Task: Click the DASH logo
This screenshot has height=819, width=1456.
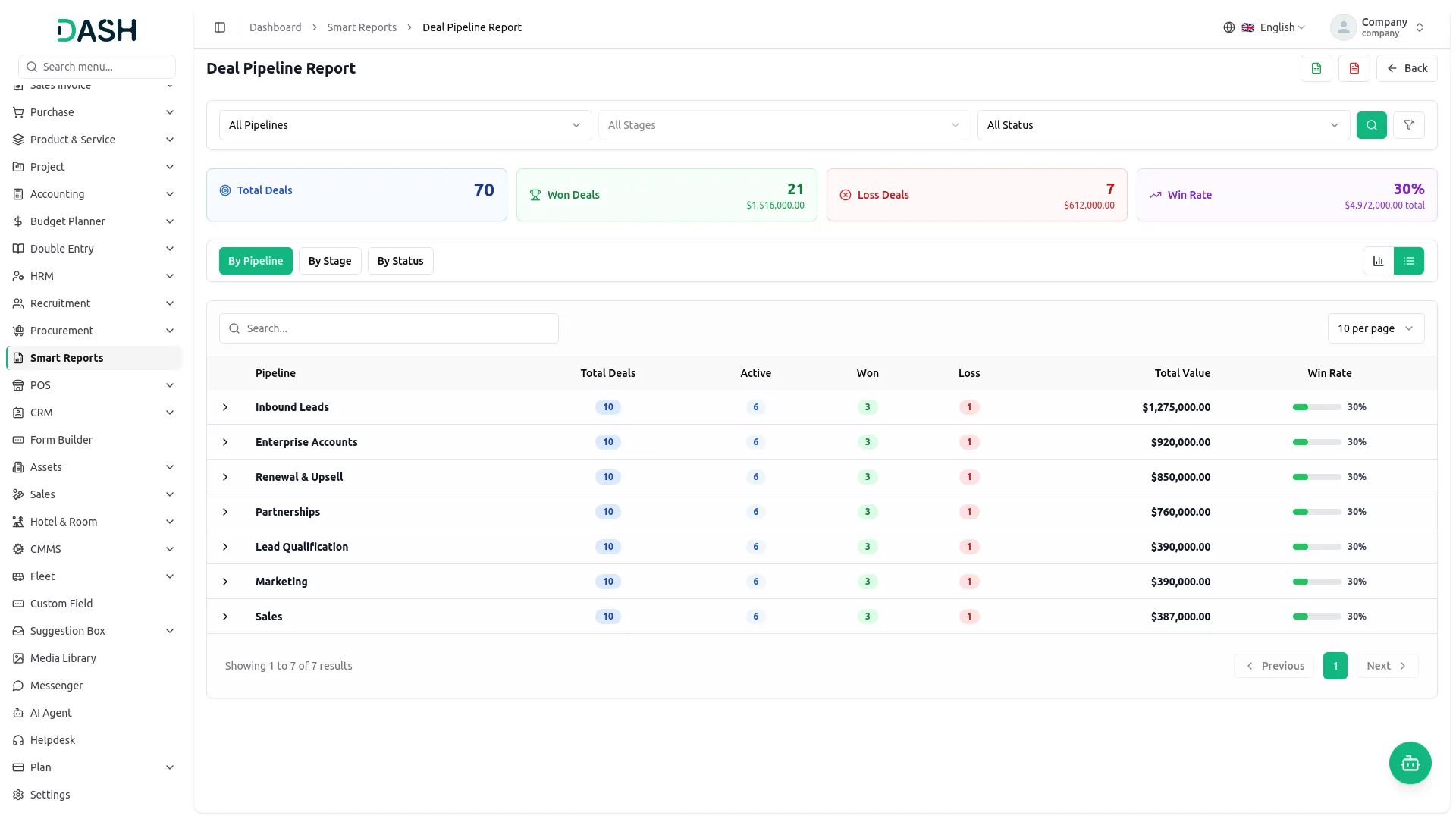Action: click(97, 30)
